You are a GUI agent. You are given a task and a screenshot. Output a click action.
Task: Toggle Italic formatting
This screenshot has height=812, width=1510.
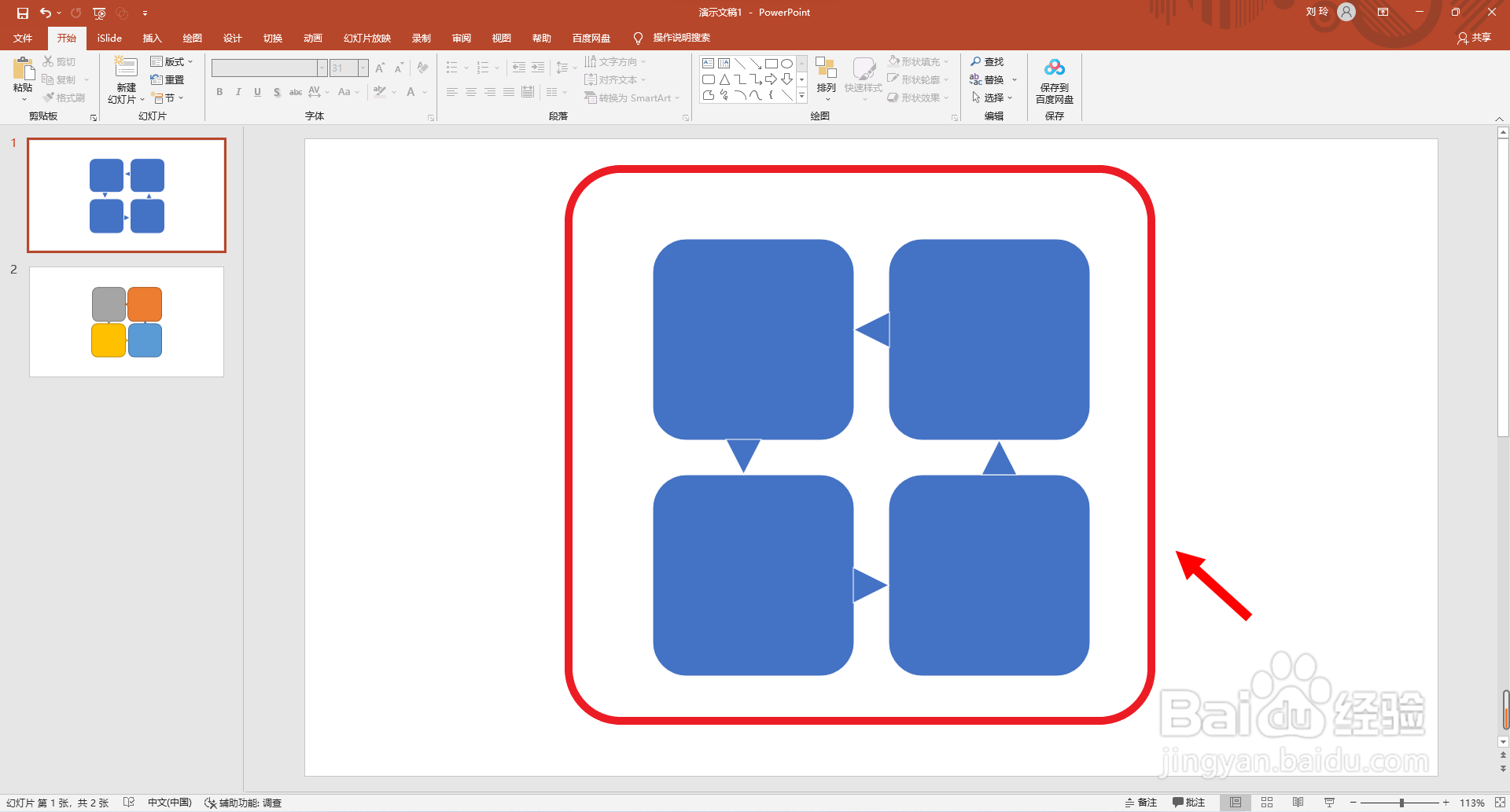click(x=238, y=92)
